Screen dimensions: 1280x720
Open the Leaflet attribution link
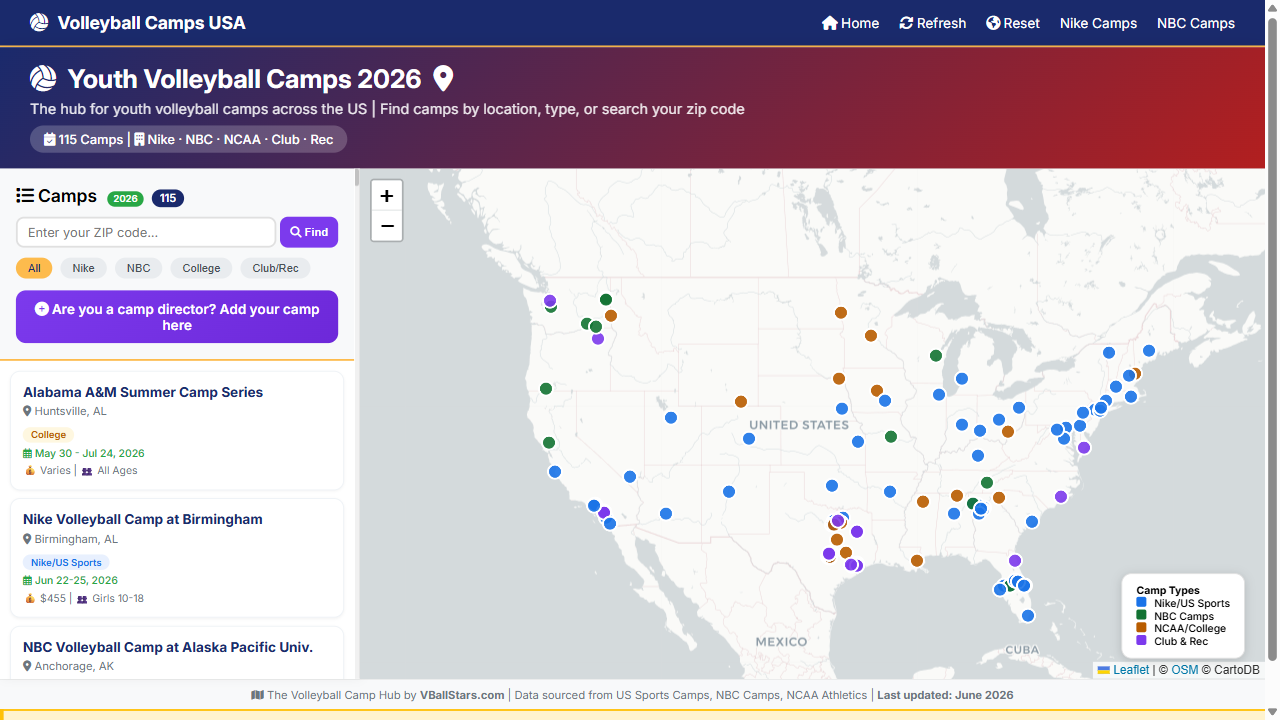coord(1131,670)
